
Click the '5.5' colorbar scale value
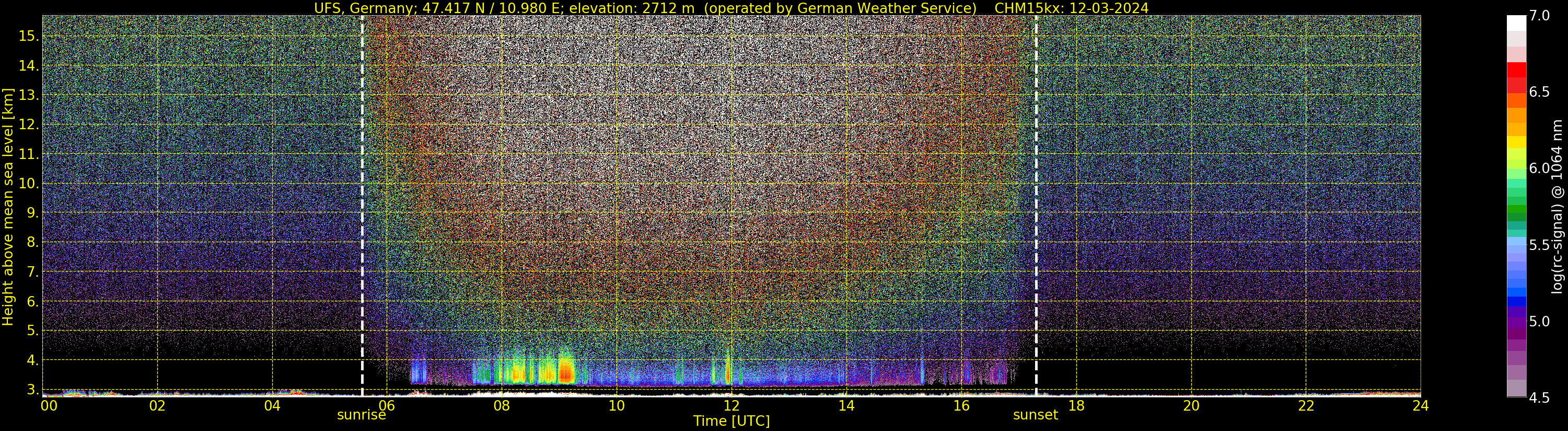click(1539, 245)
